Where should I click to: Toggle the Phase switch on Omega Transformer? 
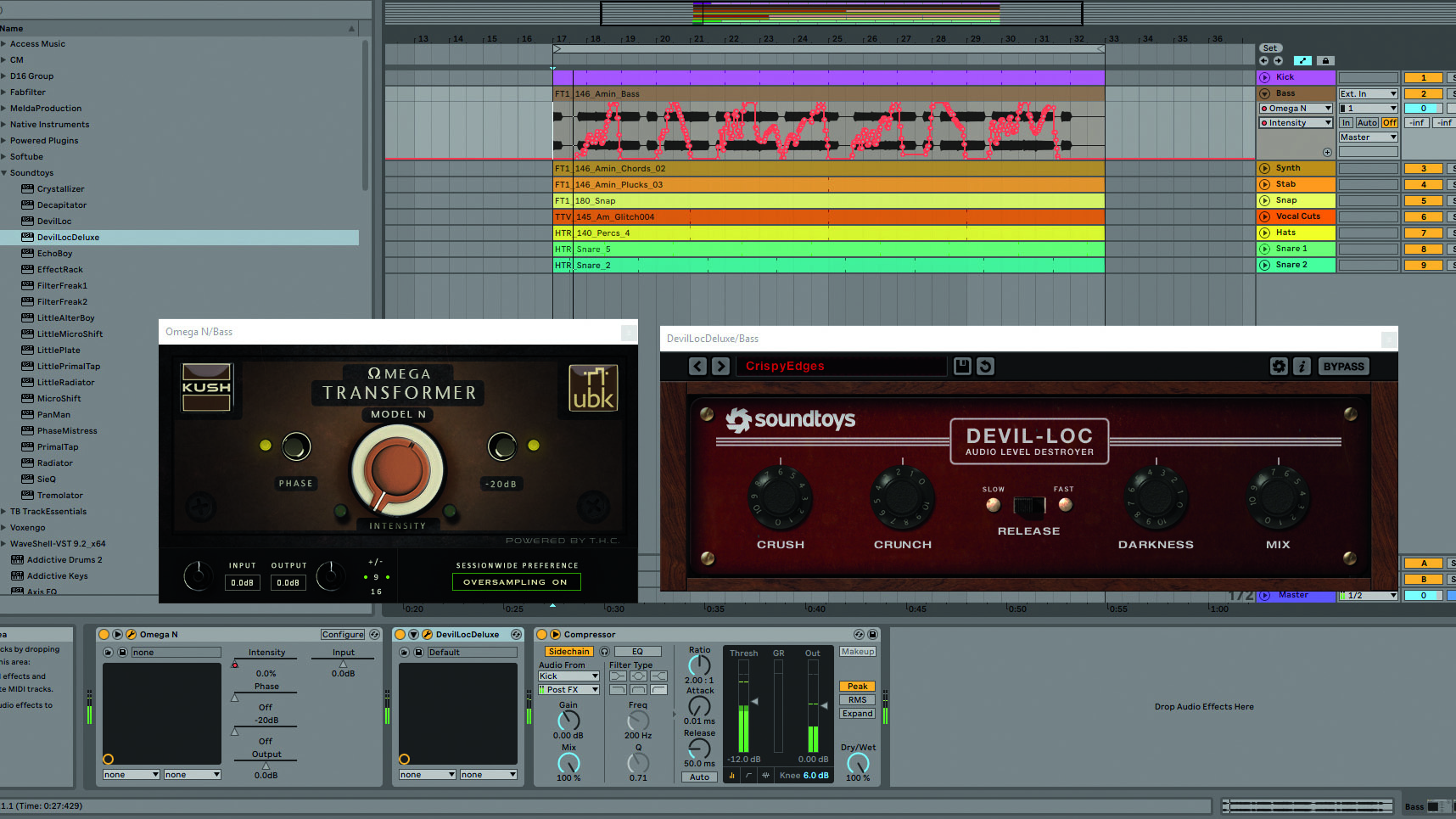point(296,446)
